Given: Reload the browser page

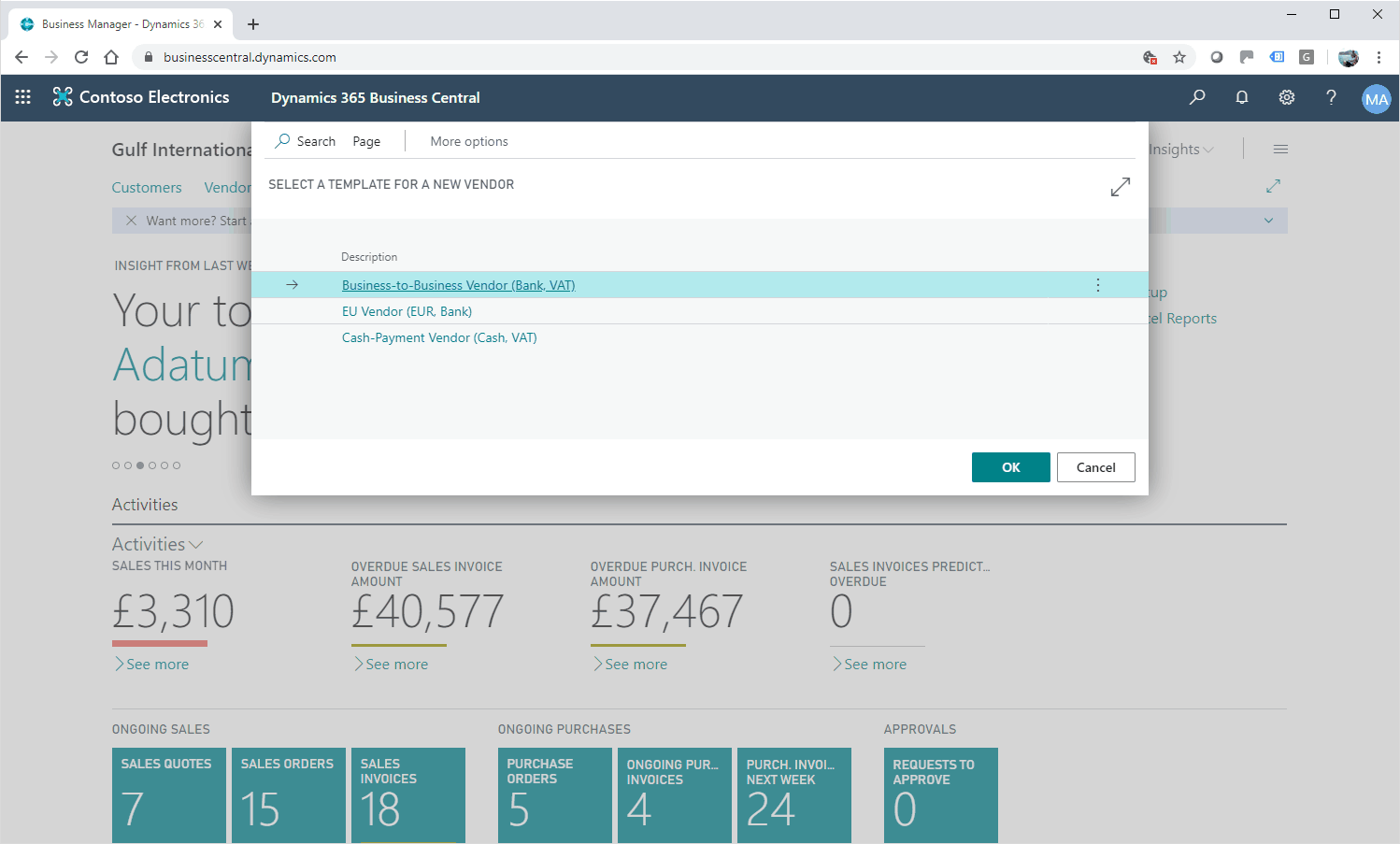Looking at the screenshot, I should 81,57.
